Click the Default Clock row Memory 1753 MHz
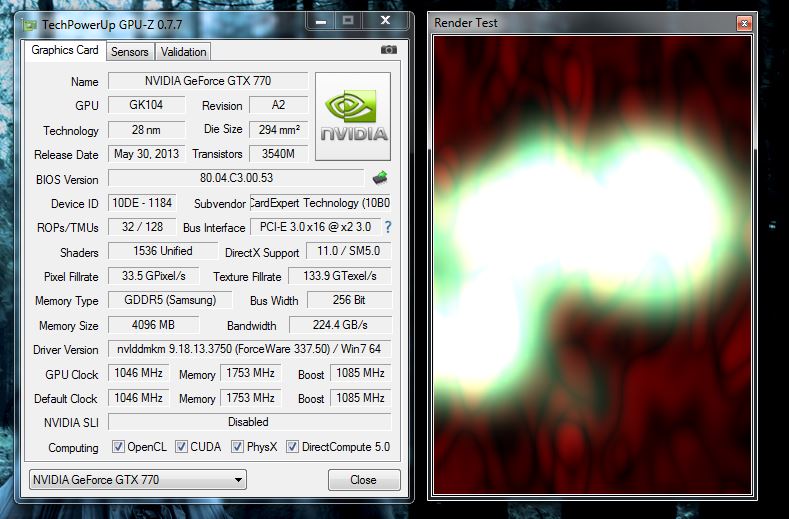This screenshot has width=789, height=519. 250,398
